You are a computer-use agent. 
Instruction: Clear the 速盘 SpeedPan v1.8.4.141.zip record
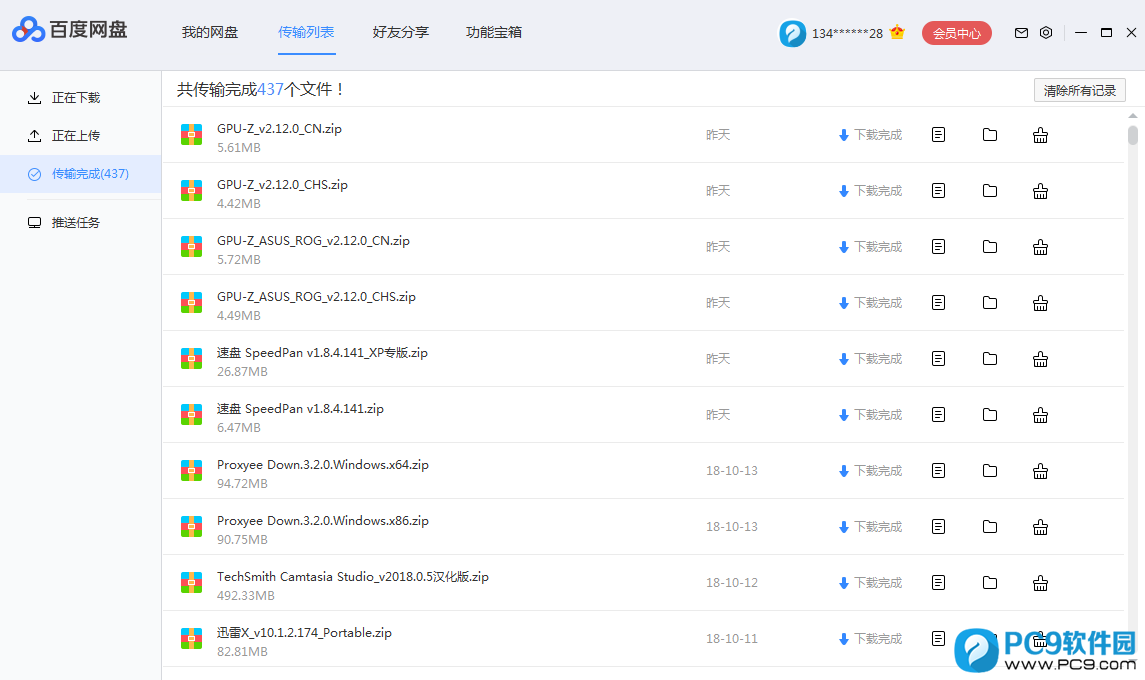1041,416
